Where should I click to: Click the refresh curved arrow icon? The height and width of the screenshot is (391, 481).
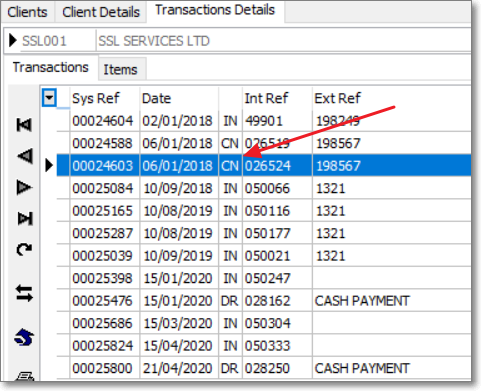point(24,249)
